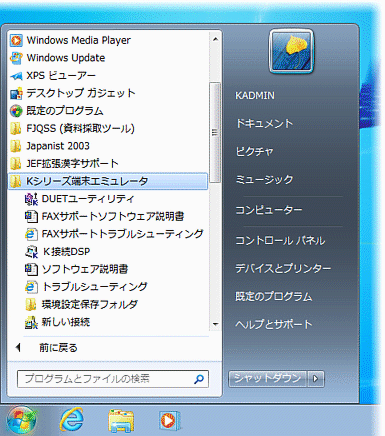Click the DUETユーティリティ icon
Image resolution: width=385 pixels, height=436 pixels.
pyautogui.click(x=31, y=199)
